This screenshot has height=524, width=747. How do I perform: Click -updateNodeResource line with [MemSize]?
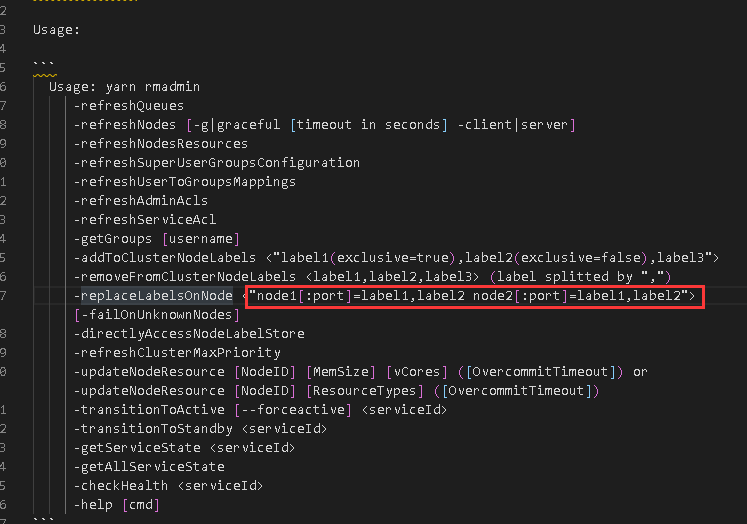pyautogui.click(x=361, y=372)
